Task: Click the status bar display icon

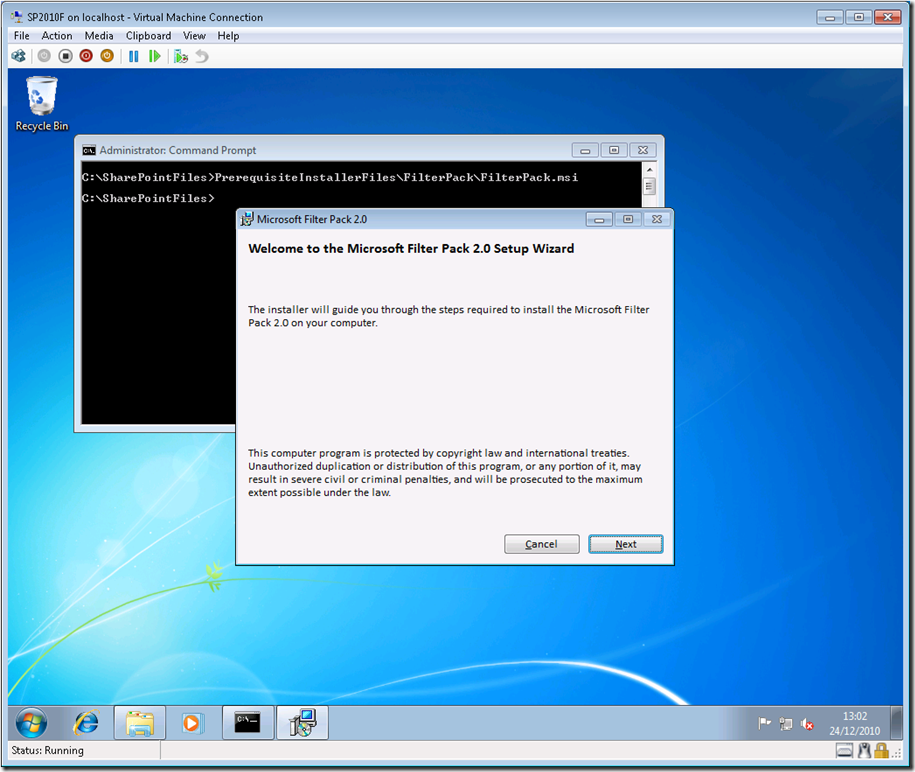Action: [844, 750]
